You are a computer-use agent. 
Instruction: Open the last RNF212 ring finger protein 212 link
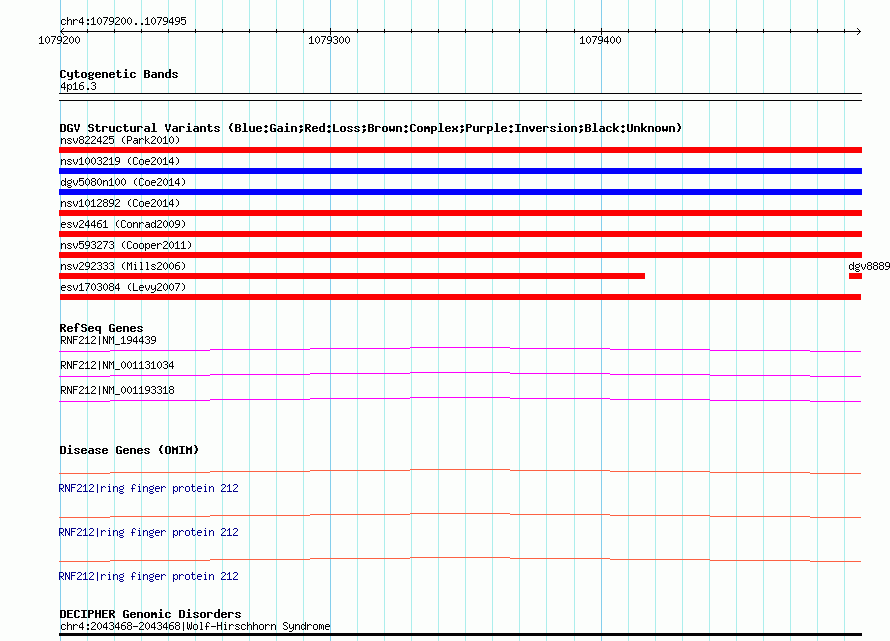point(149,576)
